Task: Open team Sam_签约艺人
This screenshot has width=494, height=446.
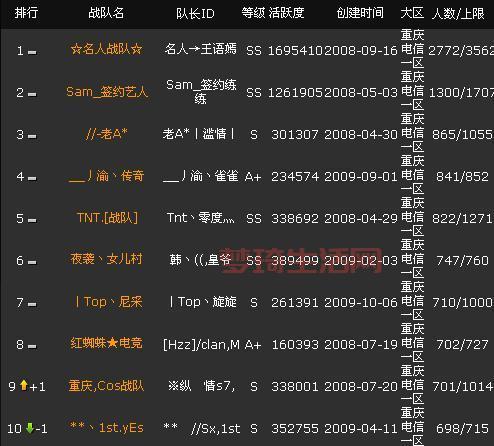Action: coord(107,91)
